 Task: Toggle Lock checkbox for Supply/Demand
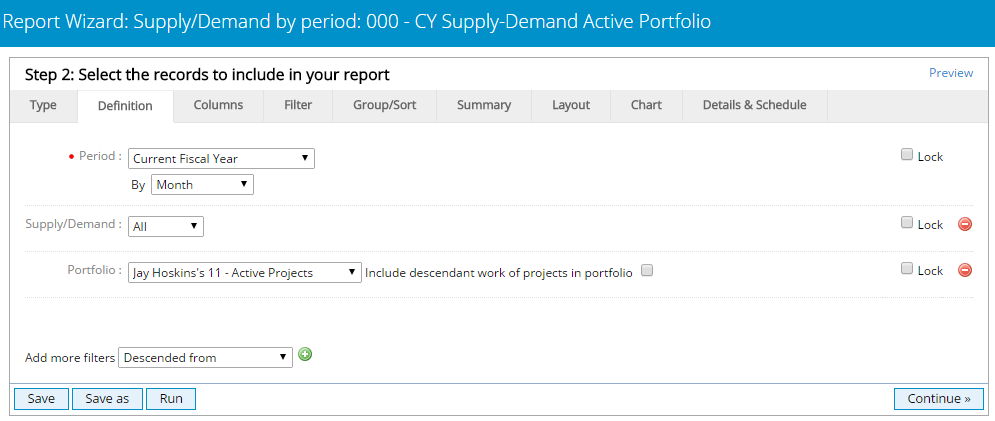906,224
